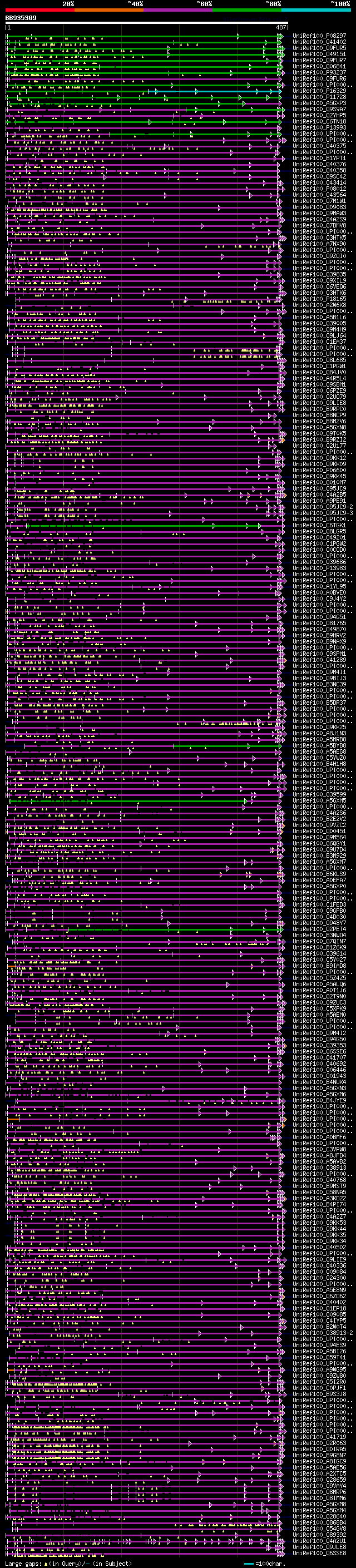Click the UniRef100_Q7M1W1 label
This screenshot has width=356, height=1568.
tap(319, 201)
